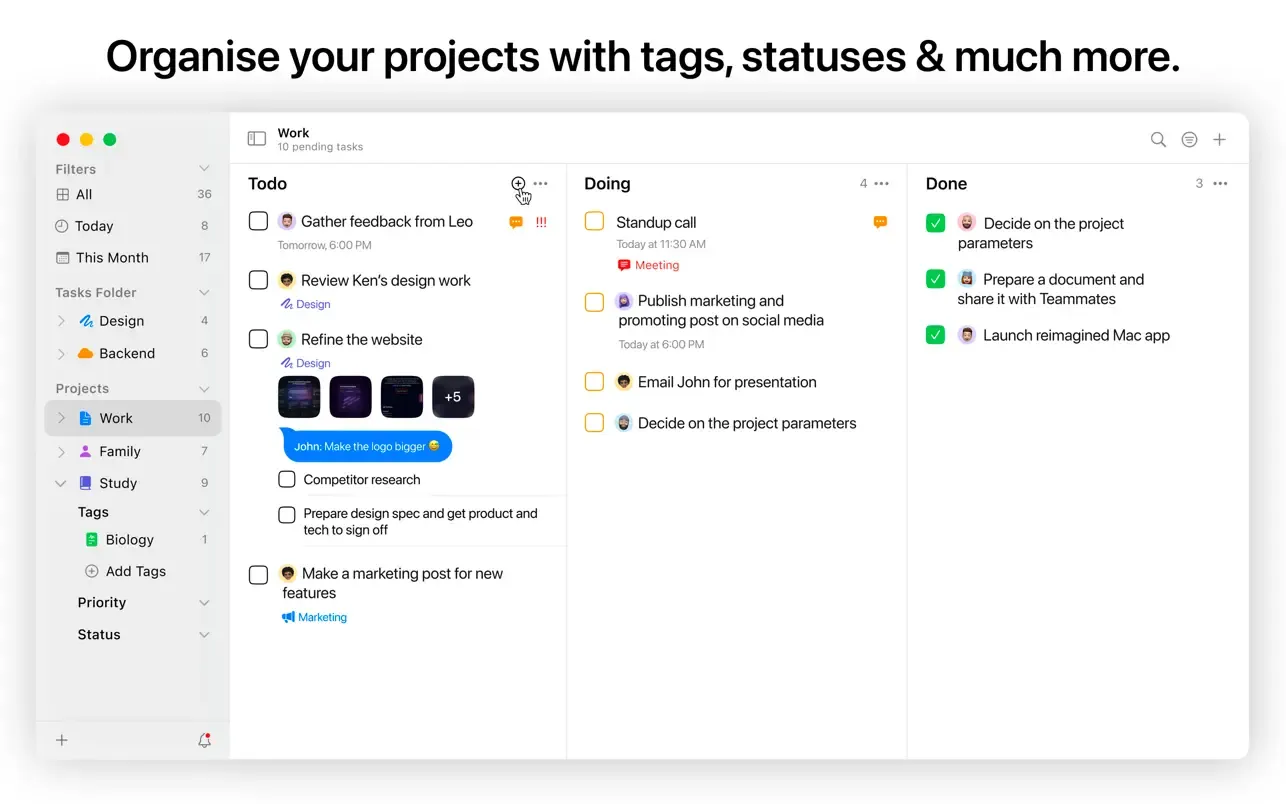Screen dimensions: 1286x804
Task: Click the plus icon at sidebar bottom left
Action: [x=61, y=740]
